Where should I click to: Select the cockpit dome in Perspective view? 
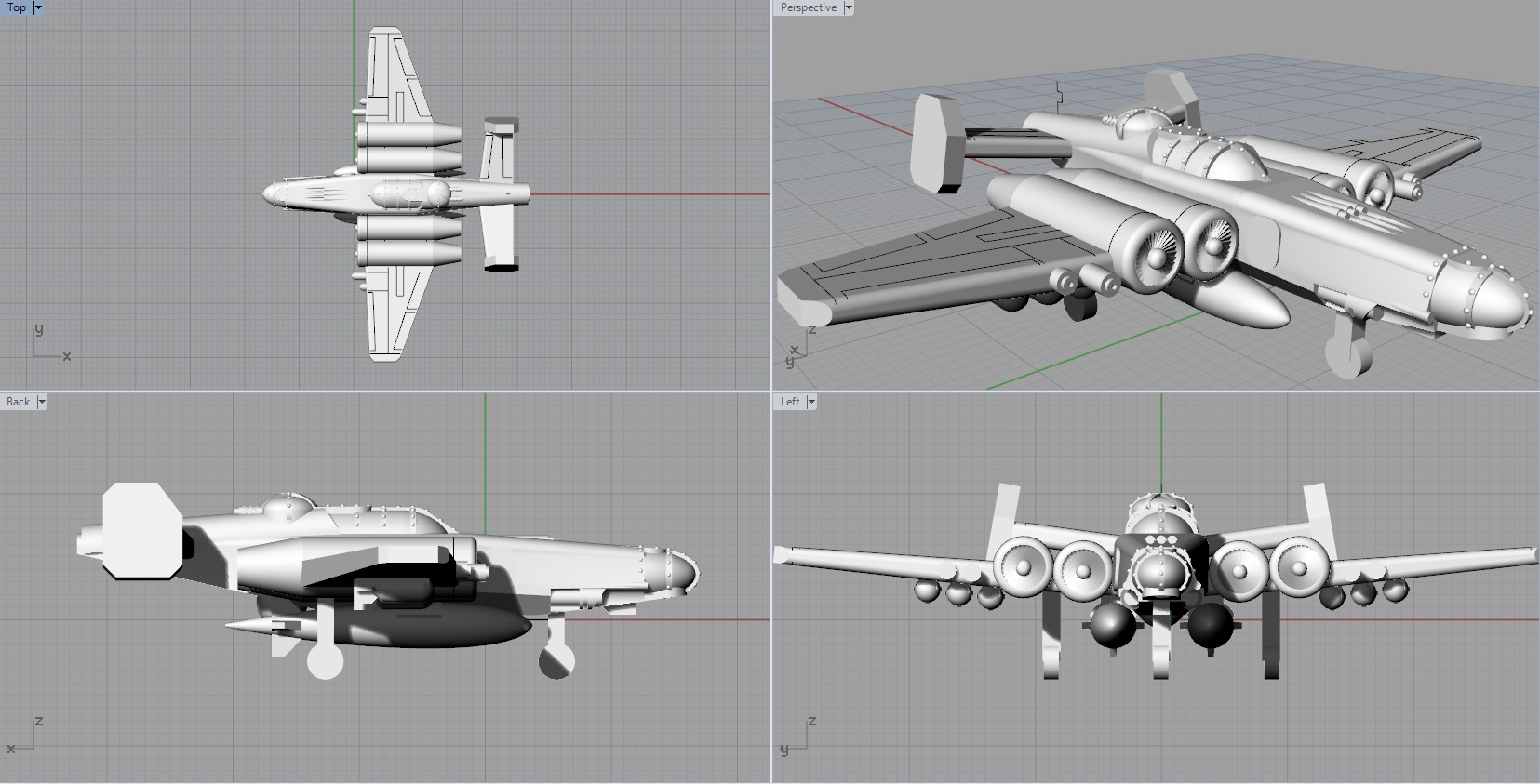click(x=1236, y=163)
